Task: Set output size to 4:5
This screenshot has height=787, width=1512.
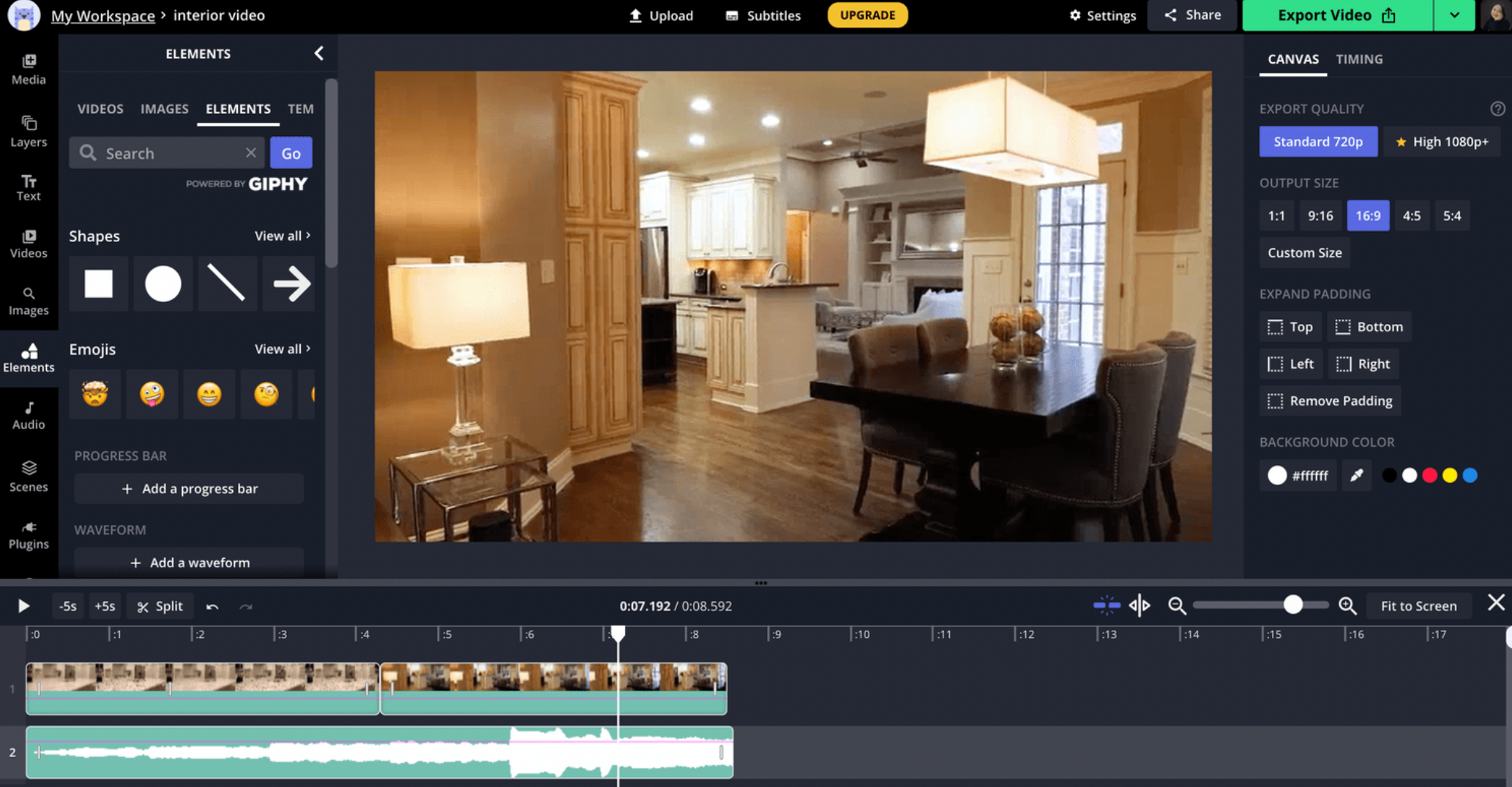Action: [x=1412, y=216]
